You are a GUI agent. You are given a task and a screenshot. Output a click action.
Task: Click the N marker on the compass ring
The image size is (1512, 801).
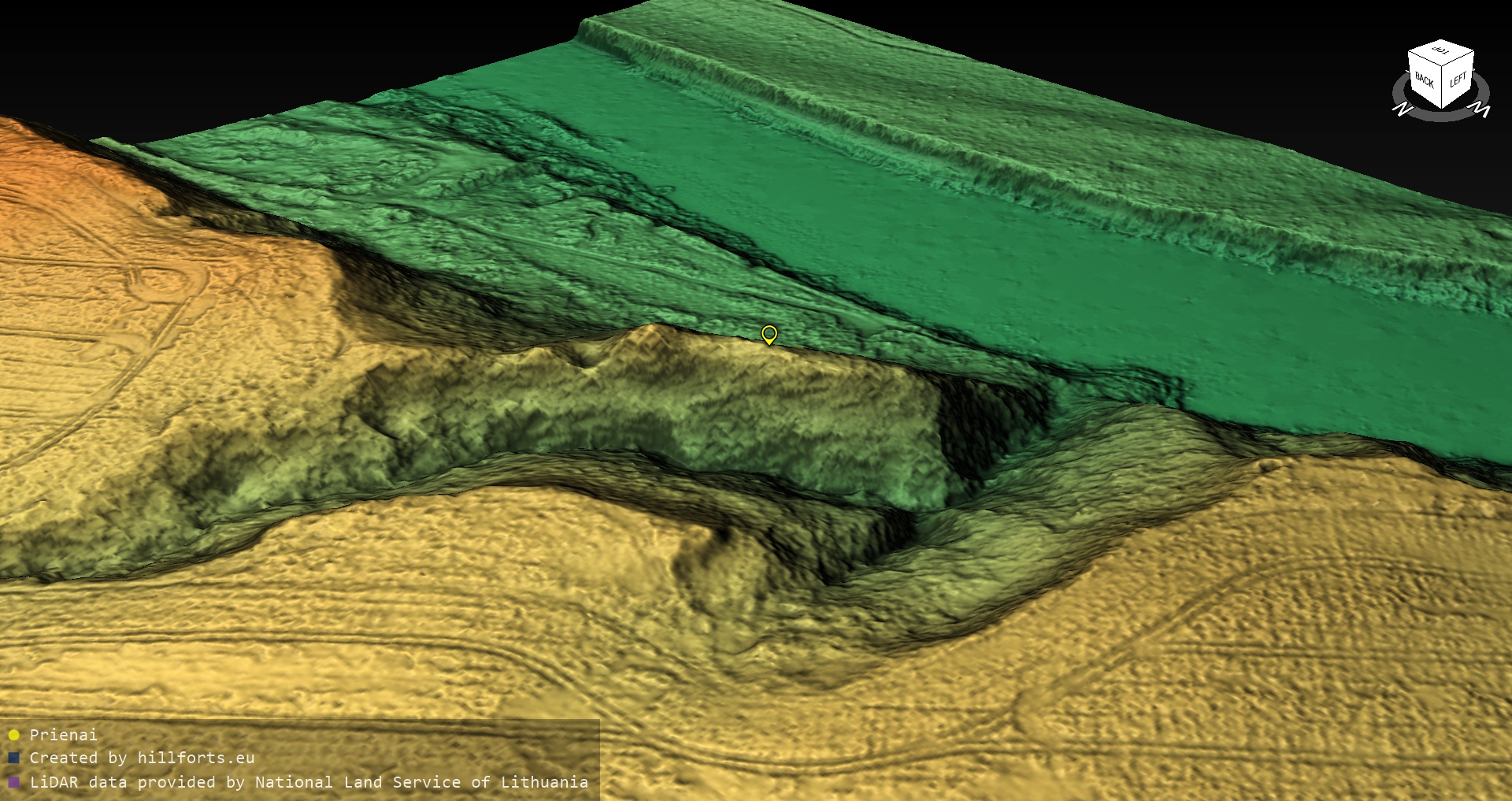click(x=1402, y=109)
